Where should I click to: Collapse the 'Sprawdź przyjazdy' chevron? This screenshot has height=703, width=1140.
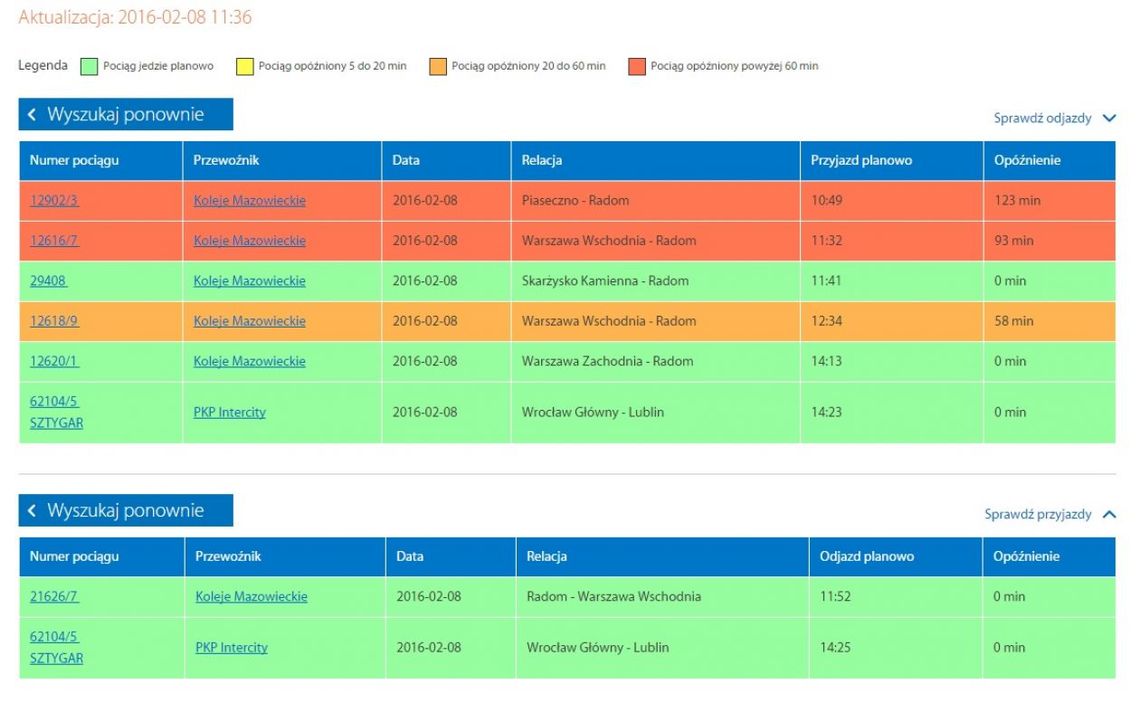tap(1108, 514)
